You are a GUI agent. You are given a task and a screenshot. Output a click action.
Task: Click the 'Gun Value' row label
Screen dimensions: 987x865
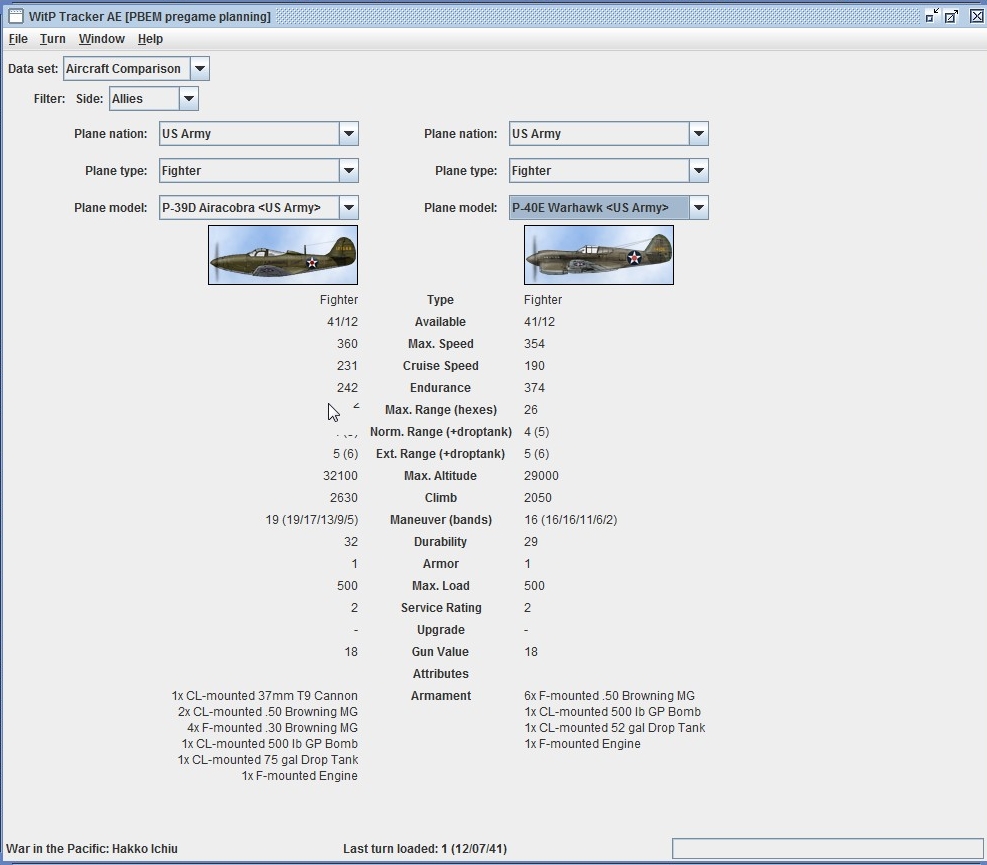[x=441, y=652]
